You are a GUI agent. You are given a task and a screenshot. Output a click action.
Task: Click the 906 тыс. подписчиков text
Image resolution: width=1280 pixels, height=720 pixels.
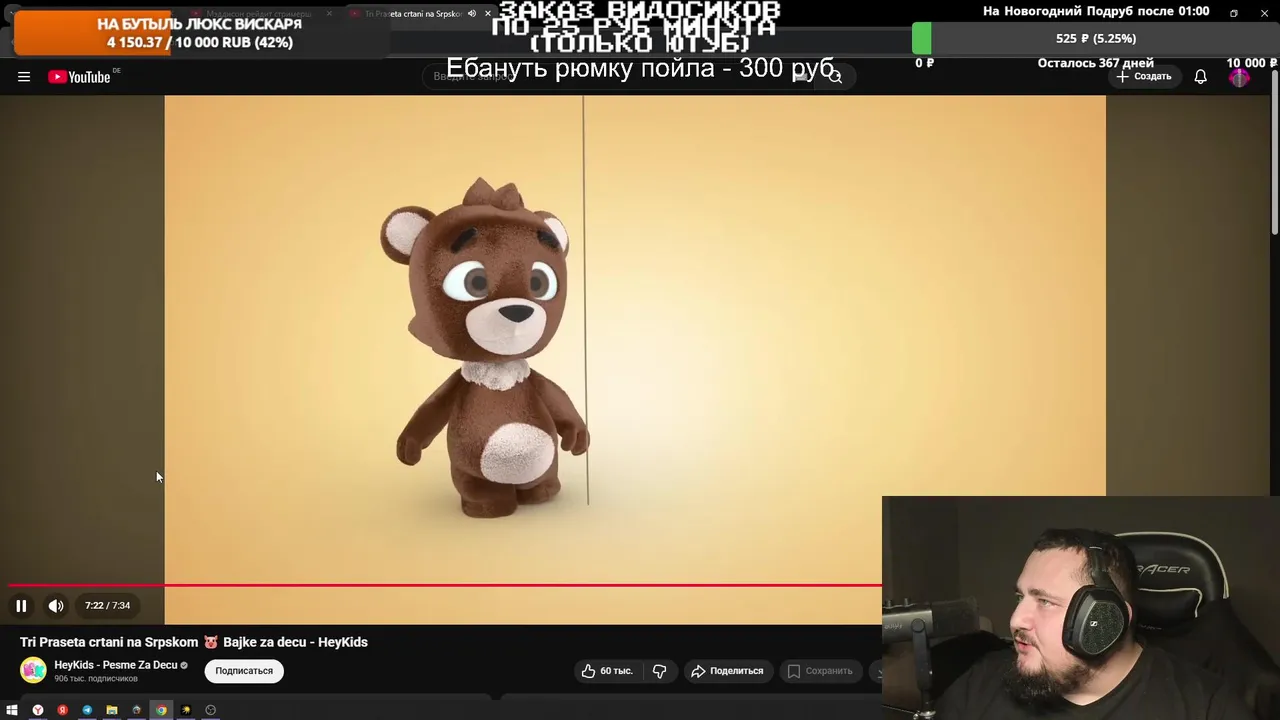pyautogui.click(x=96, y=679)
